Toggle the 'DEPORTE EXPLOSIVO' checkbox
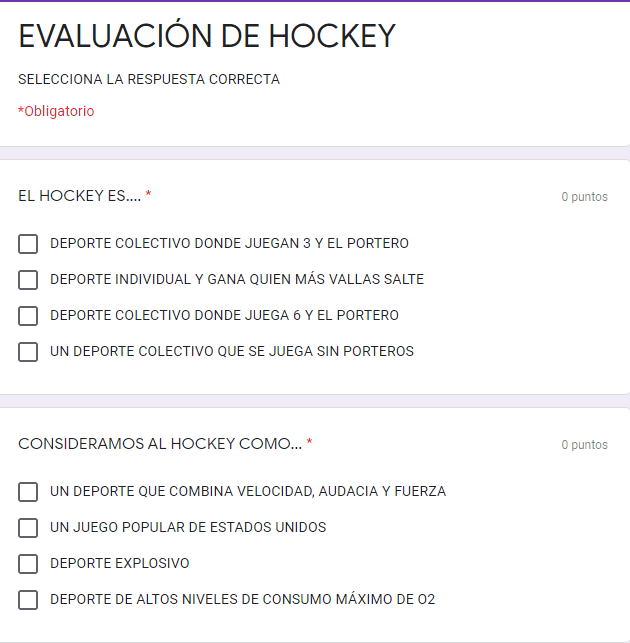This screenshot has height=643, width=630. pos(28,564)
